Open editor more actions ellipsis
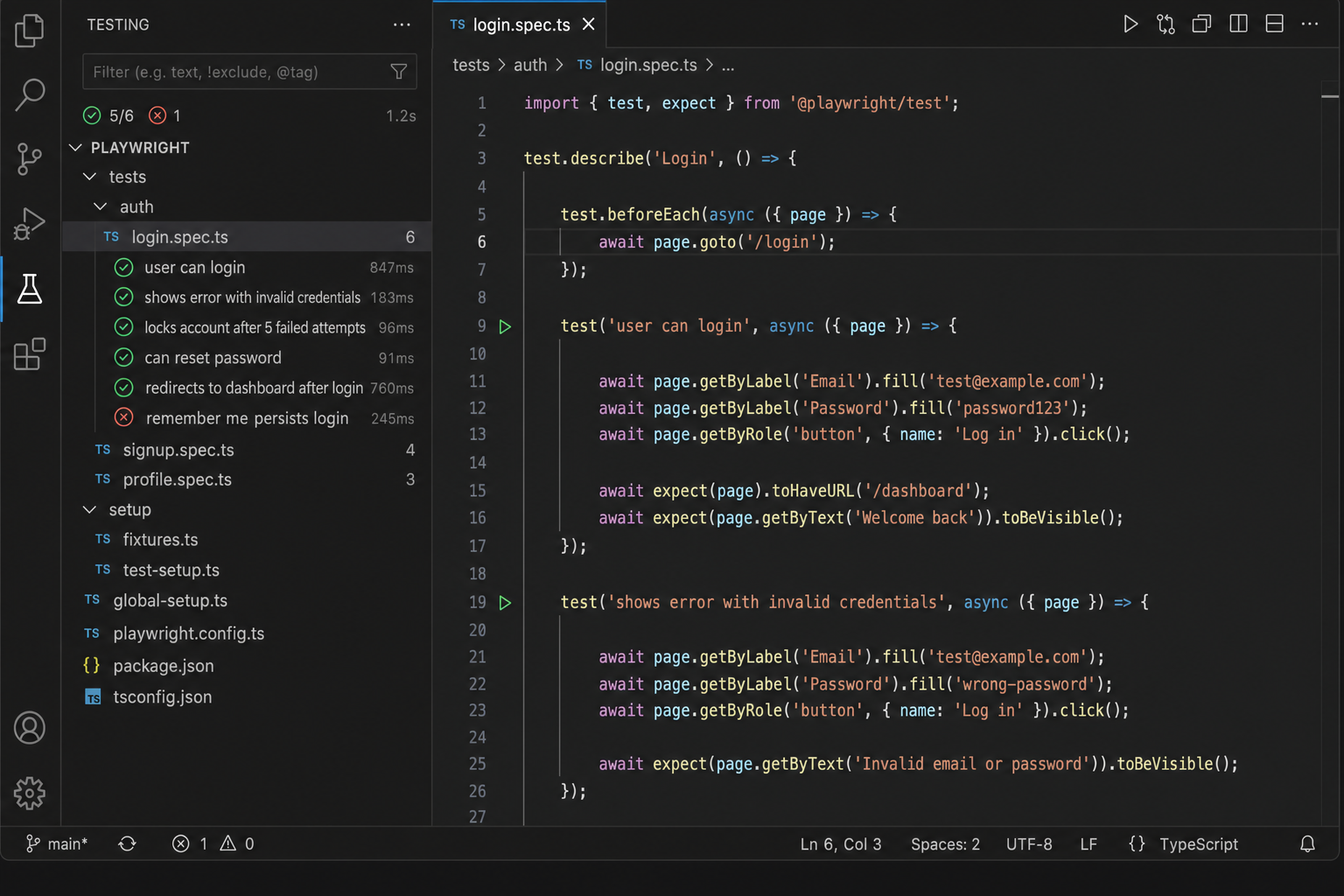Image resolution: width=1344 pixels, height=896 pixels. click(x=1310, y=24)
